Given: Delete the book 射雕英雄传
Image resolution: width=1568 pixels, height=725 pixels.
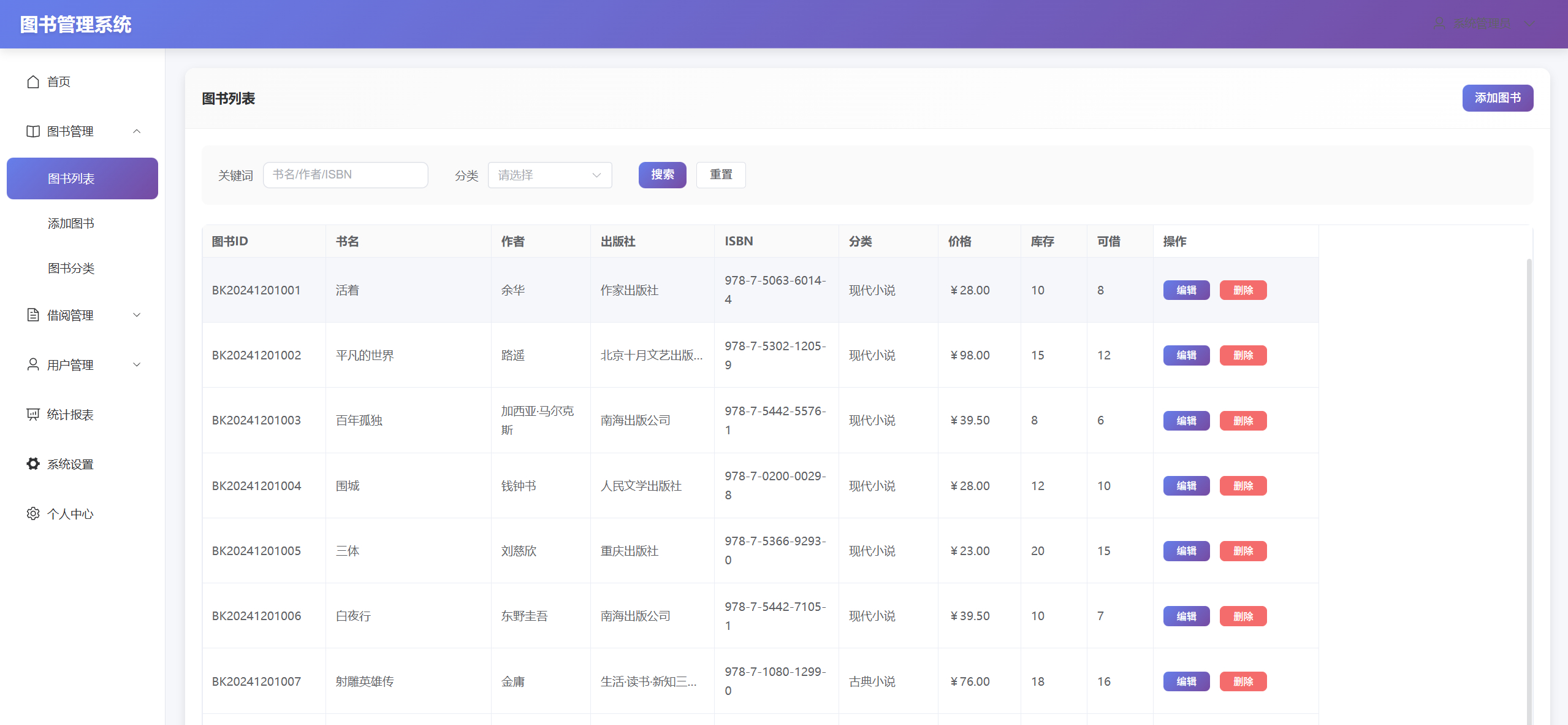Looking at the screenshot, I should click(x=1243, y=681).
